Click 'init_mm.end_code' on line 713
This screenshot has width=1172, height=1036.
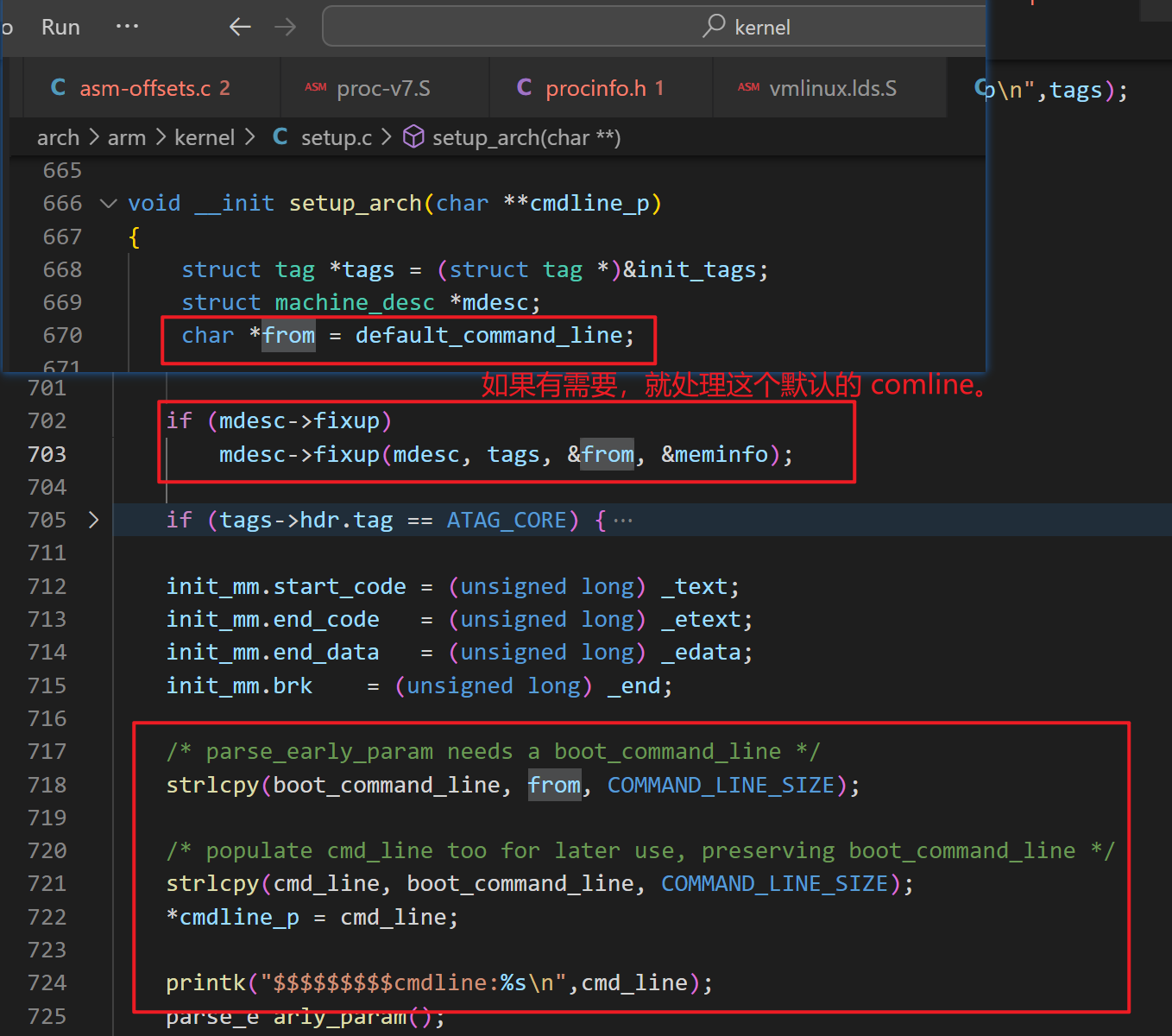coord(273,619)
